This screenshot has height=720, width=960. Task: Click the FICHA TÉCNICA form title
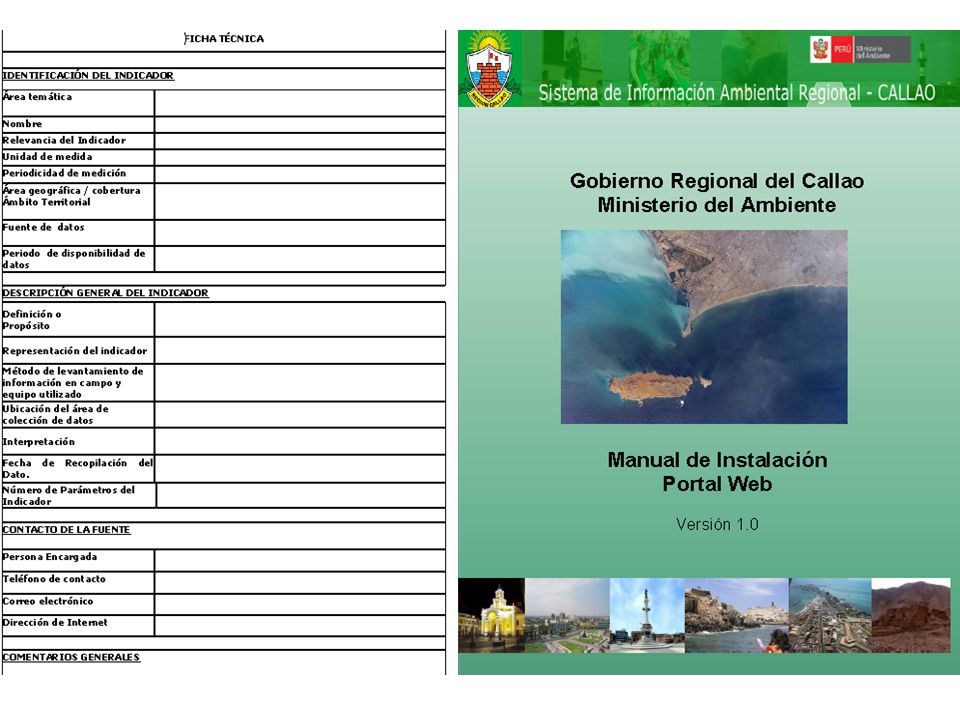[x=224, y=39]
